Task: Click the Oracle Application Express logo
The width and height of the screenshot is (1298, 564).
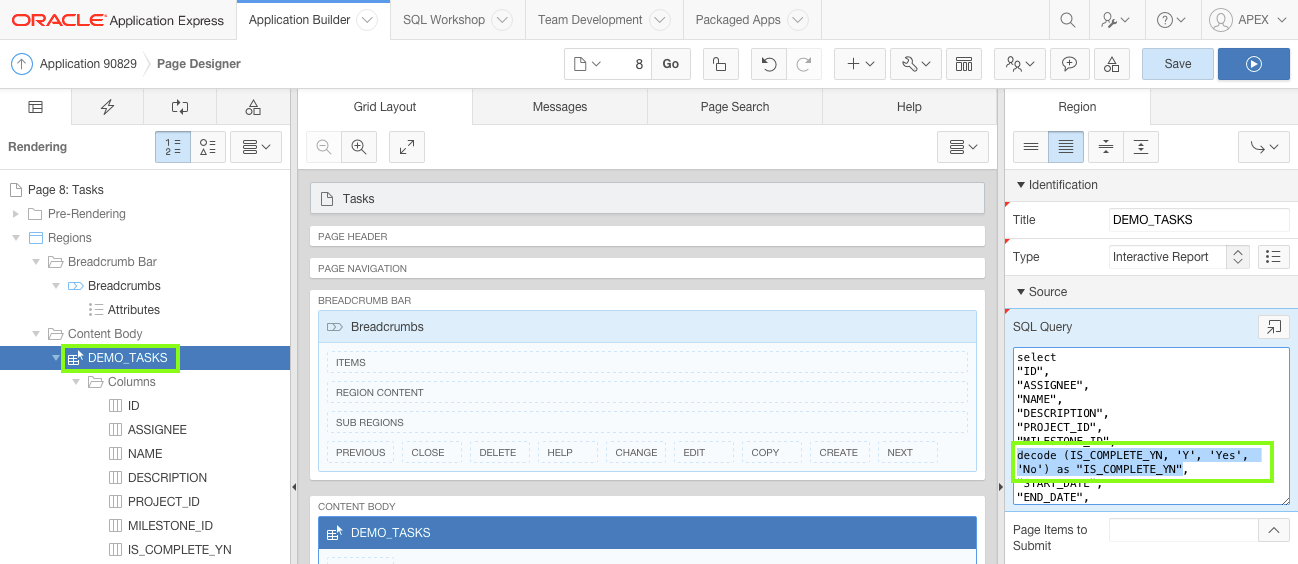Action: pyautogui.click(x=117, y=20)
